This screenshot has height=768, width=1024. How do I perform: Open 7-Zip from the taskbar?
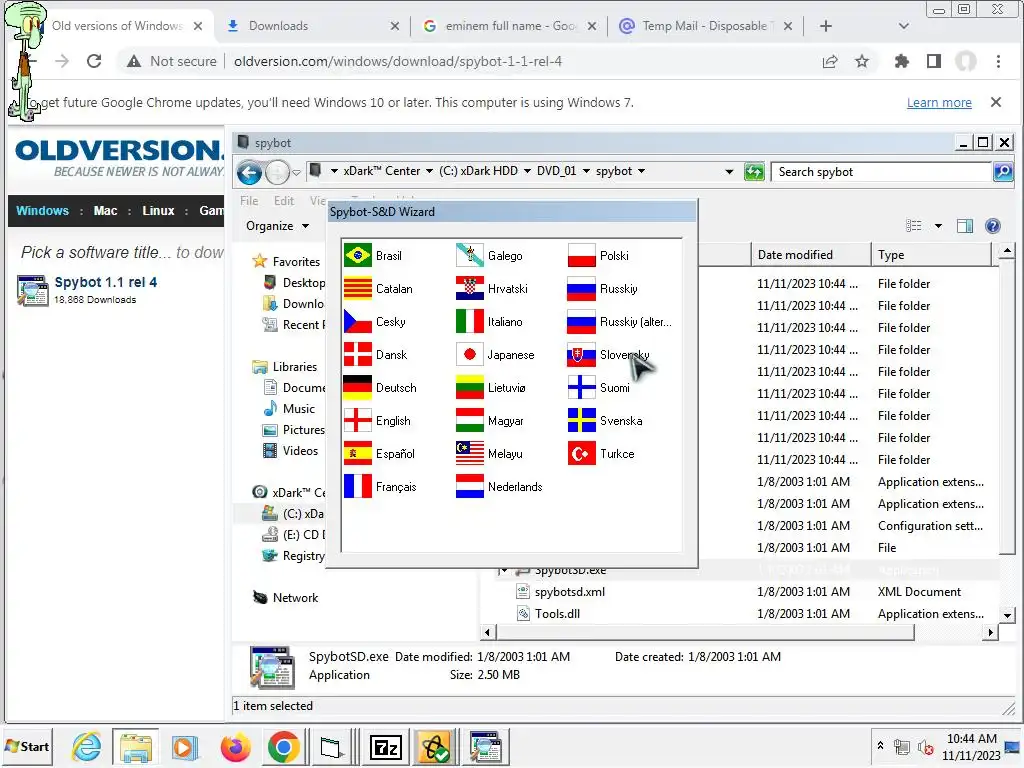pyautogui.click(x=385, y=747)
